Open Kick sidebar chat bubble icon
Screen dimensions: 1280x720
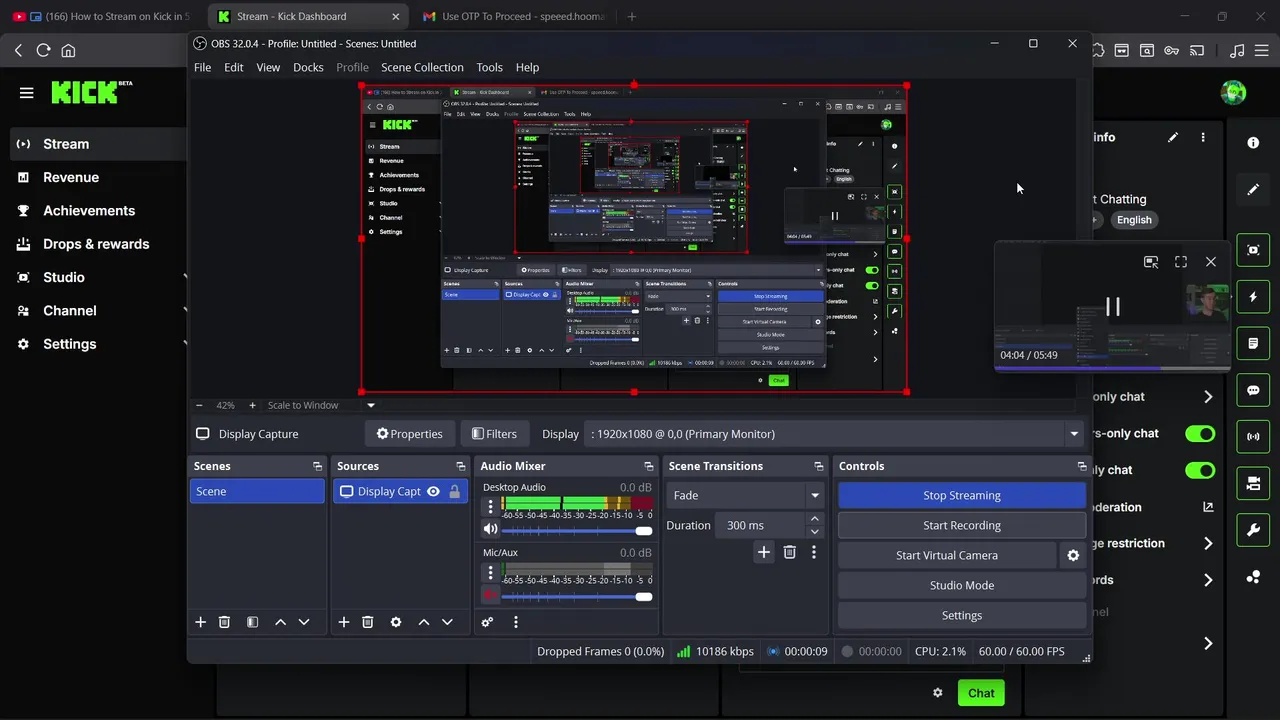(x=1253, y=390)
